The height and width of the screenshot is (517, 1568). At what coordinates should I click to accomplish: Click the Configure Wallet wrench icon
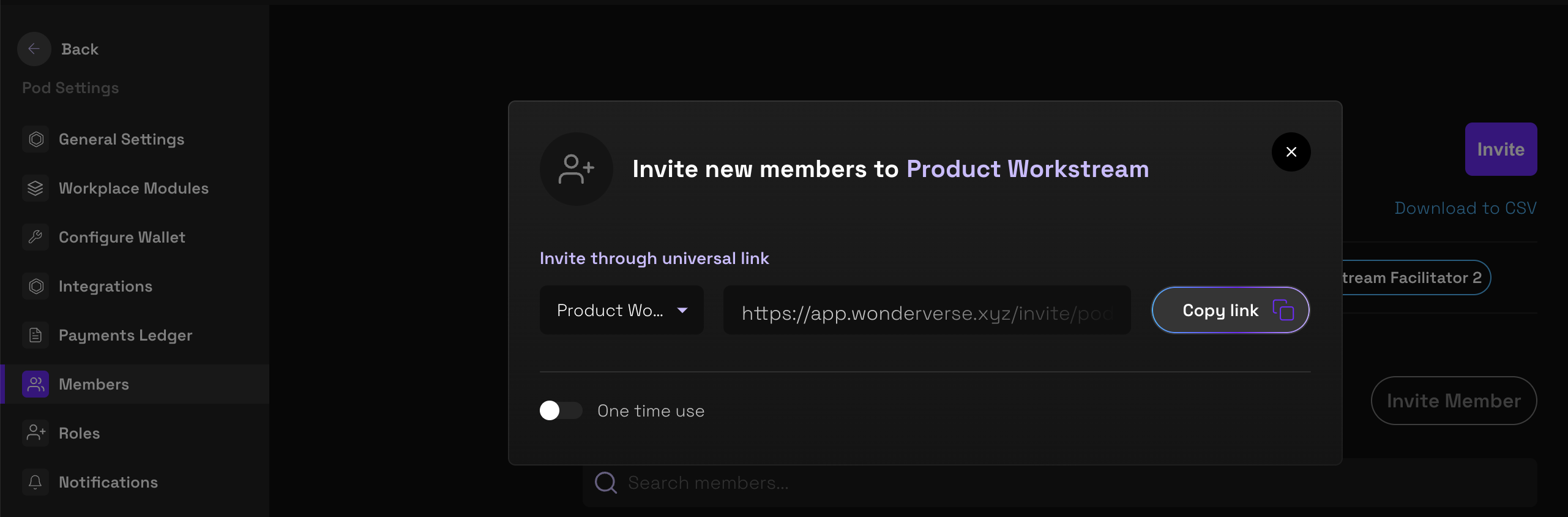(36, 237)
